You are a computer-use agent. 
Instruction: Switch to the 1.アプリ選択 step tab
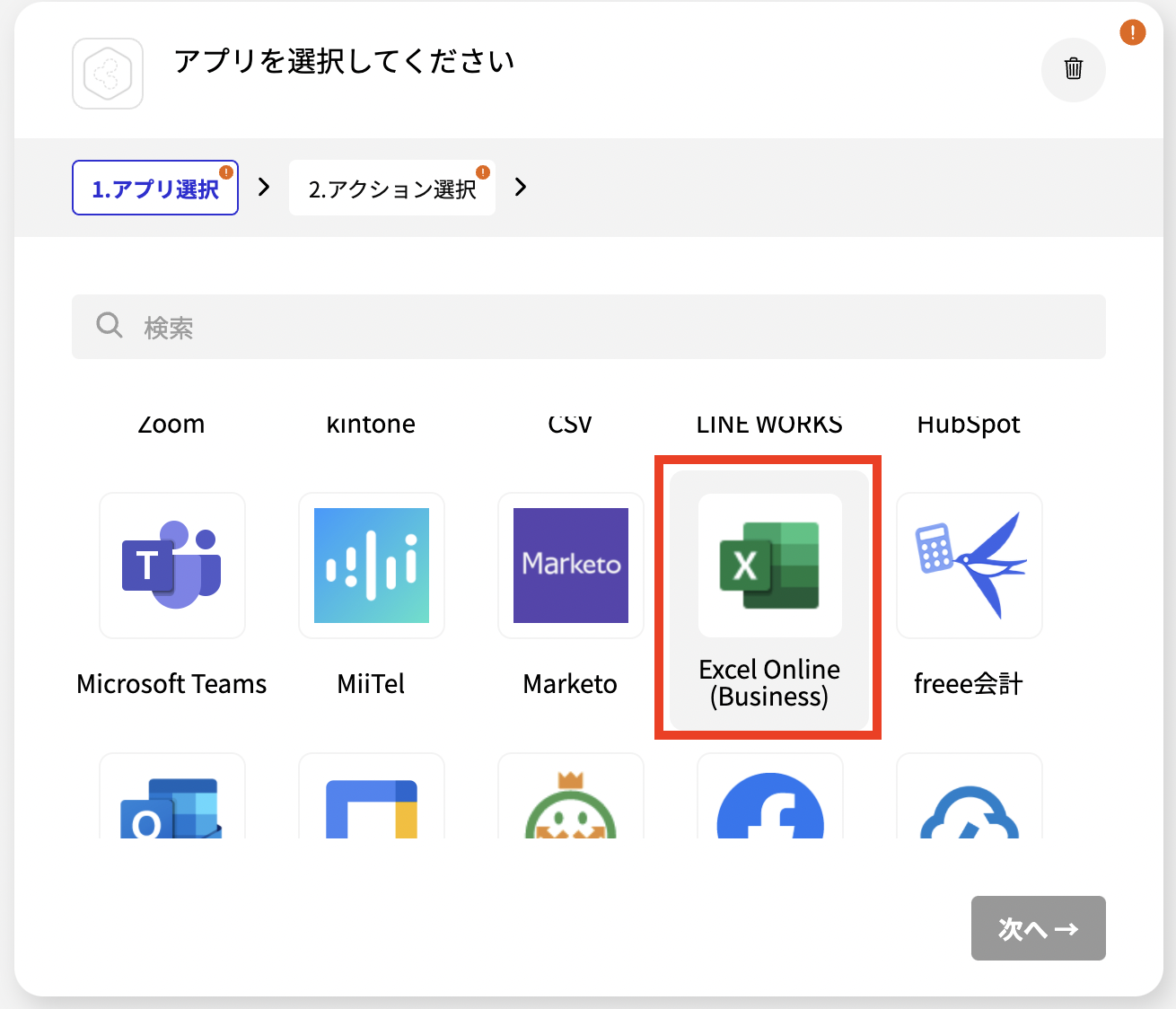pyautogui.click(x=155, y=188)
